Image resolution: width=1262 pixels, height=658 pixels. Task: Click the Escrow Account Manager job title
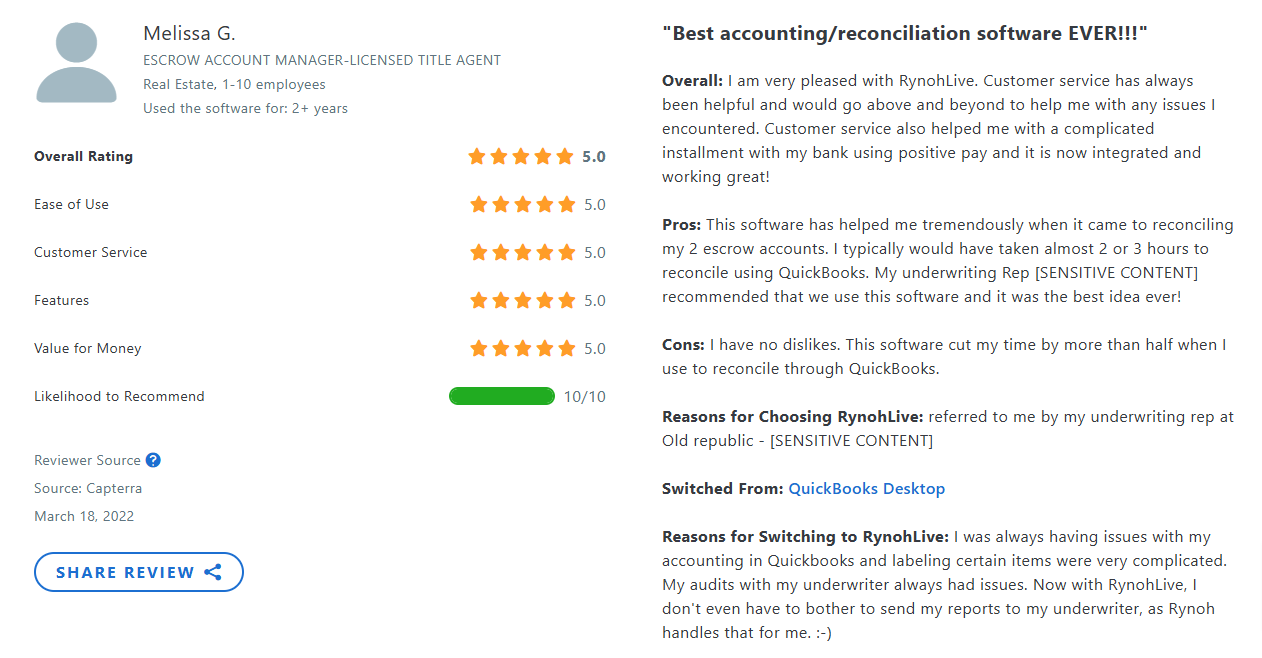point(322,60)
